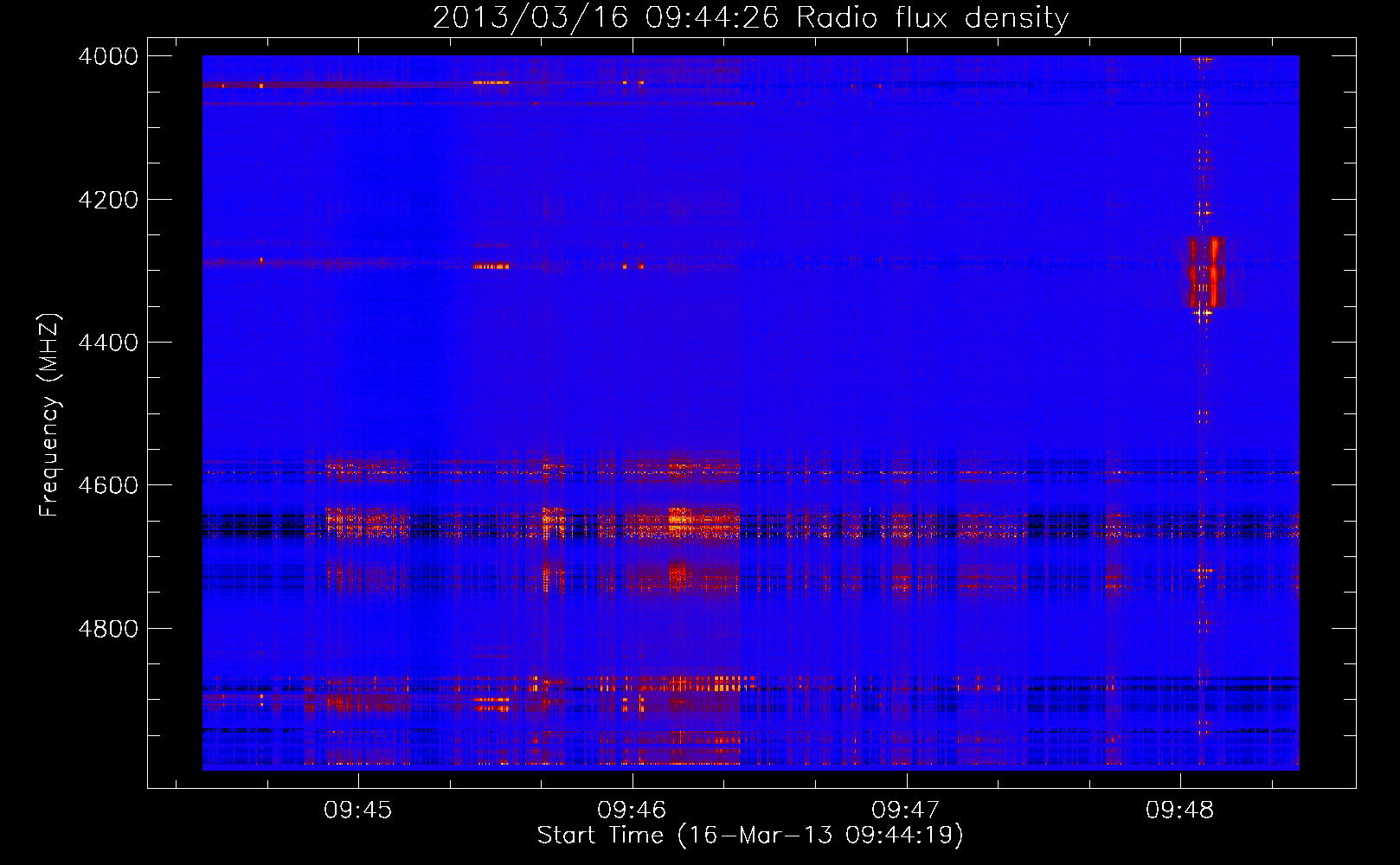The image size is (1400, 865).
Task: Click the 4200 frequency tick label
Action: pos(108,200)
